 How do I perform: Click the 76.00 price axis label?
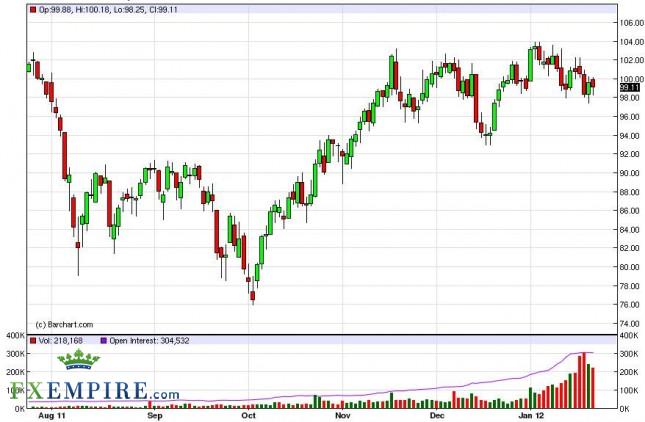pos(632,305)
